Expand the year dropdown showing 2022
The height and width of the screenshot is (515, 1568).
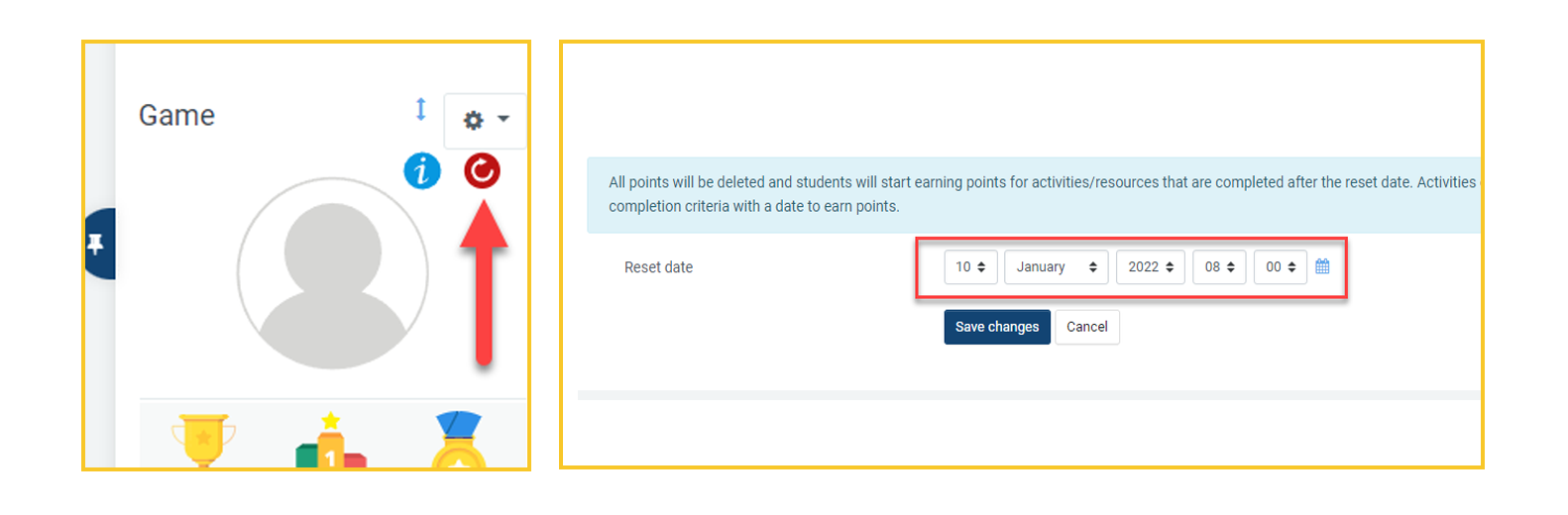[x=1150, y=267]
